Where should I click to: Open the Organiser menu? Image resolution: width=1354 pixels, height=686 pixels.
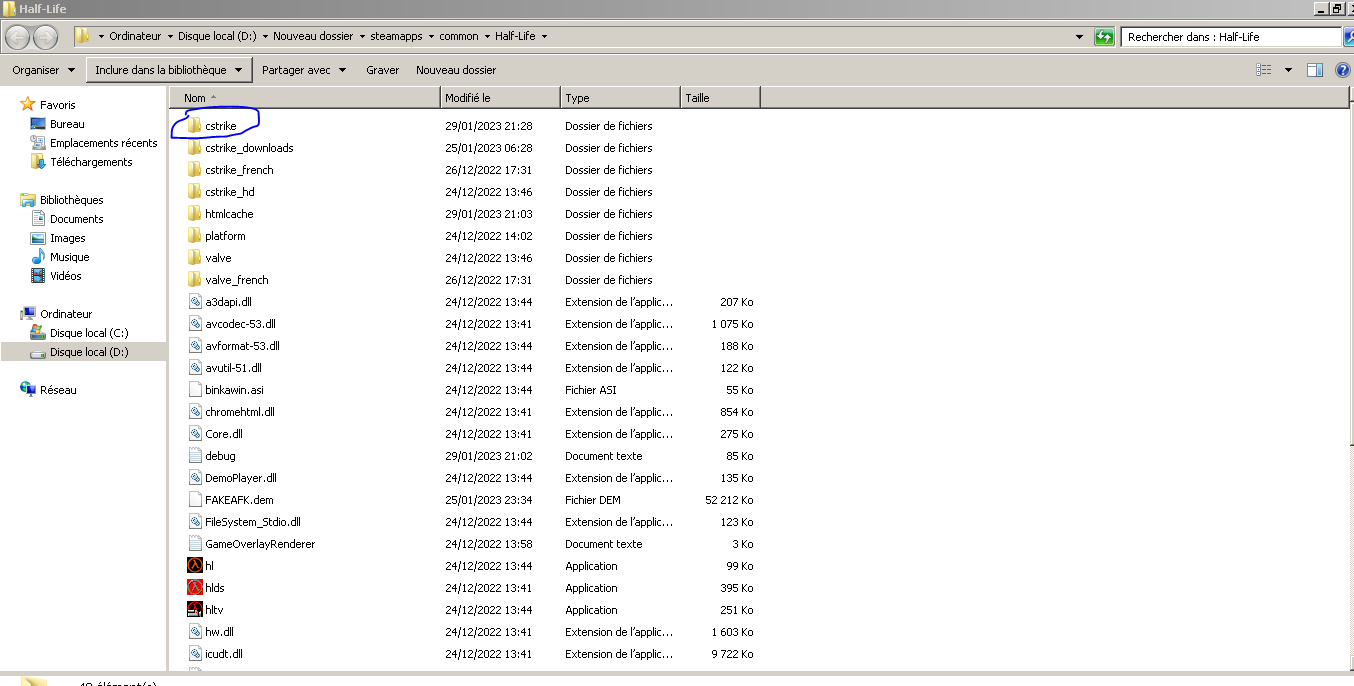pos(43,70)
